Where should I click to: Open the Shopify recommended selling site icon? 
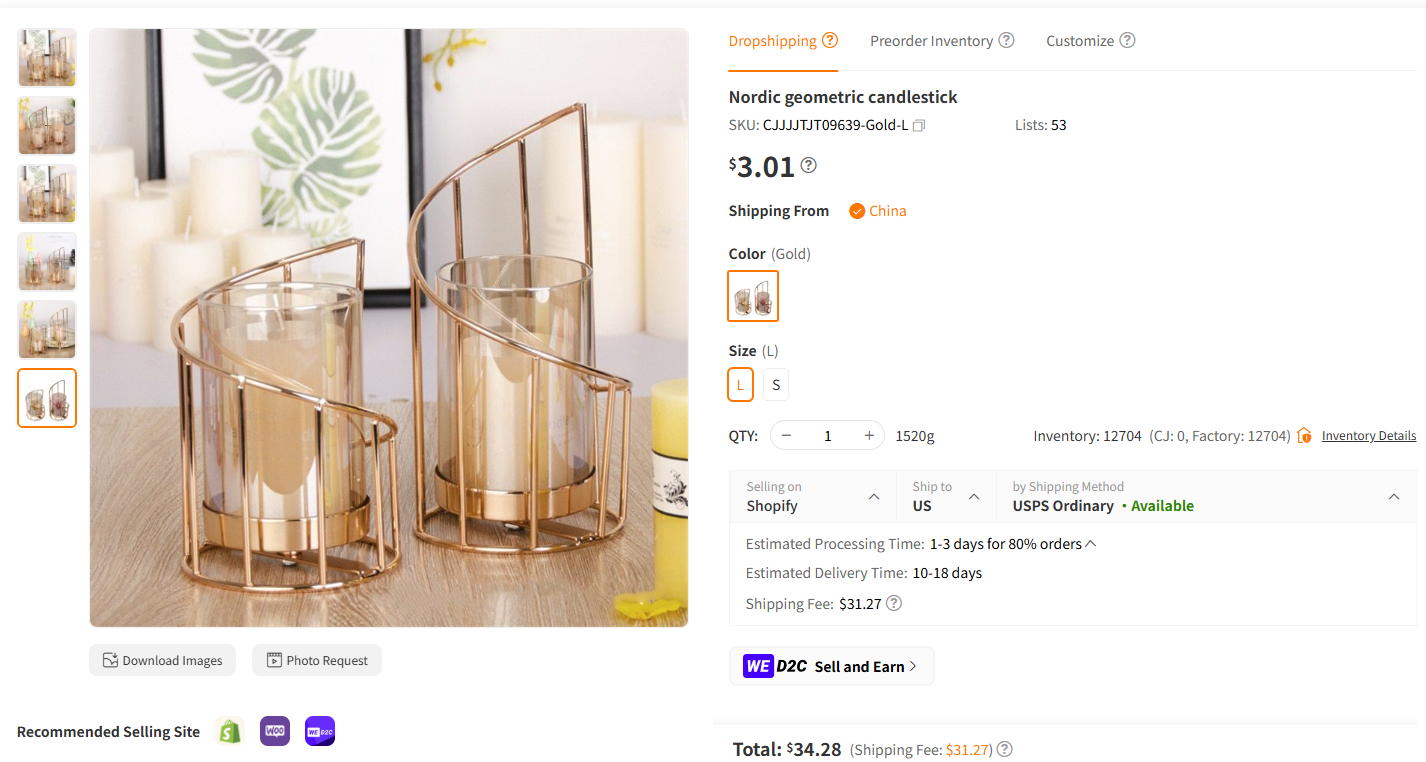229,731
